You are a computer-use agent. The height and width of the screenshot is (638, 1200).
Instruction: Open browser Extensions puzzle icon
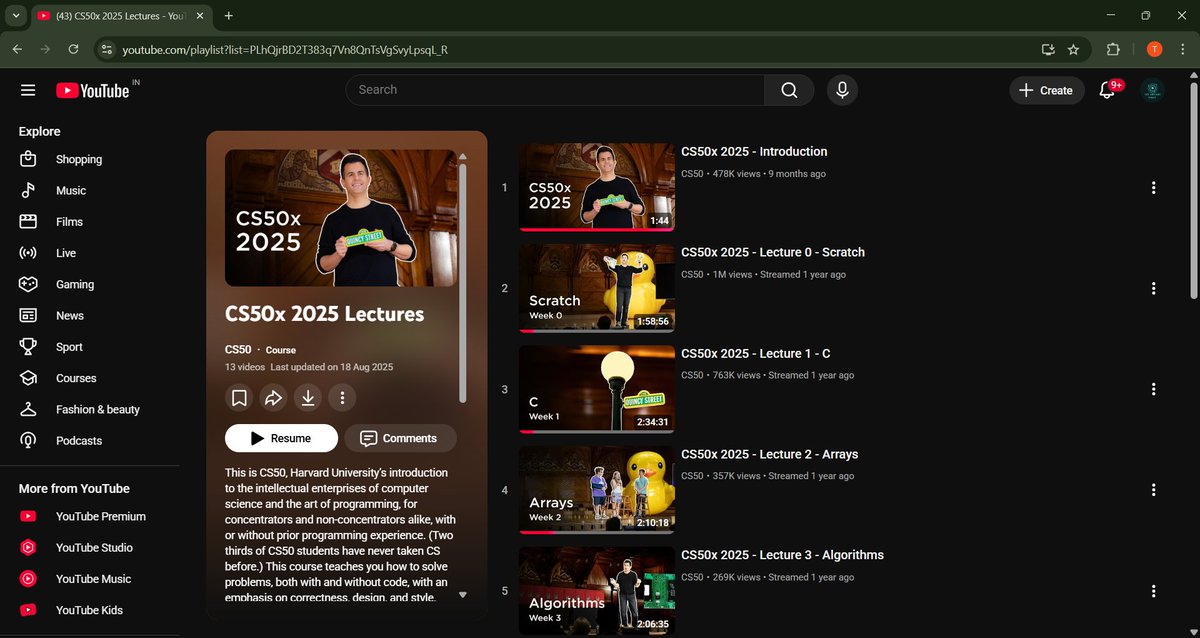coord(1113,49)
